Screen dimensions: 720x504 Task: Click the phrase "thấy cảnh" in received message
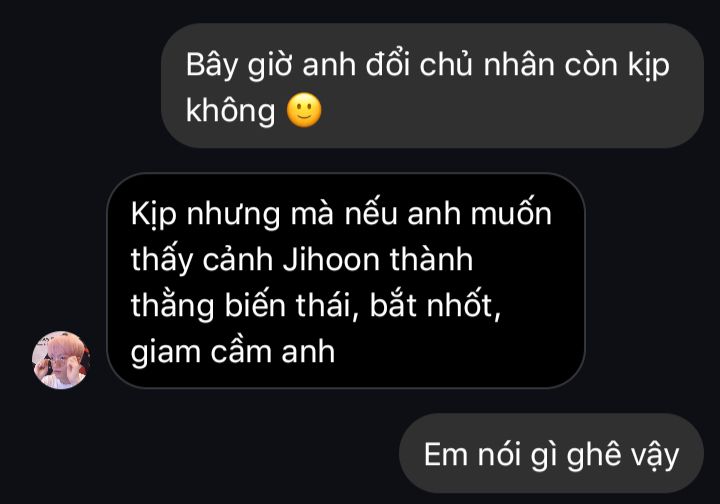pos(202,261)
